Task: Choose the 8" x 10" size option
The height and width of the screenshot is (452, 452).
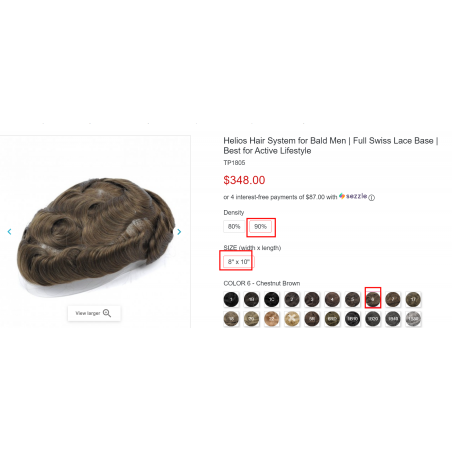Action: click(239, 262)
